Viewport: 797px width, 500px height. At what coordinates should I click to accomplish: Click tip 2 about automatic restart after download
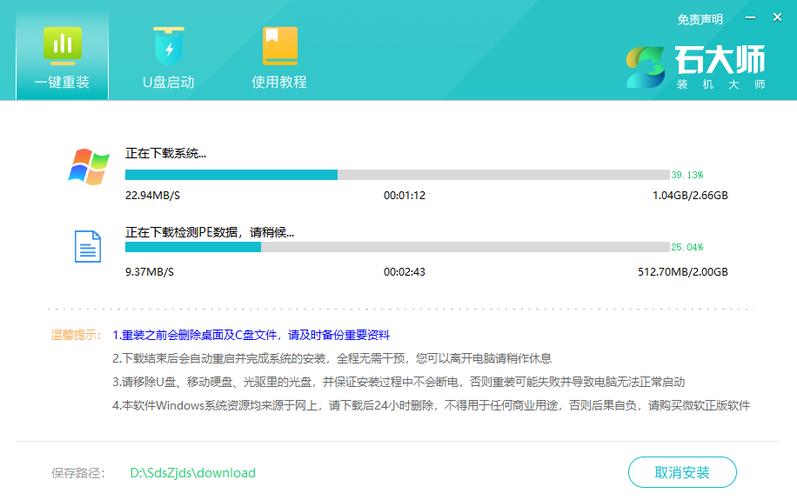(332, 358)
